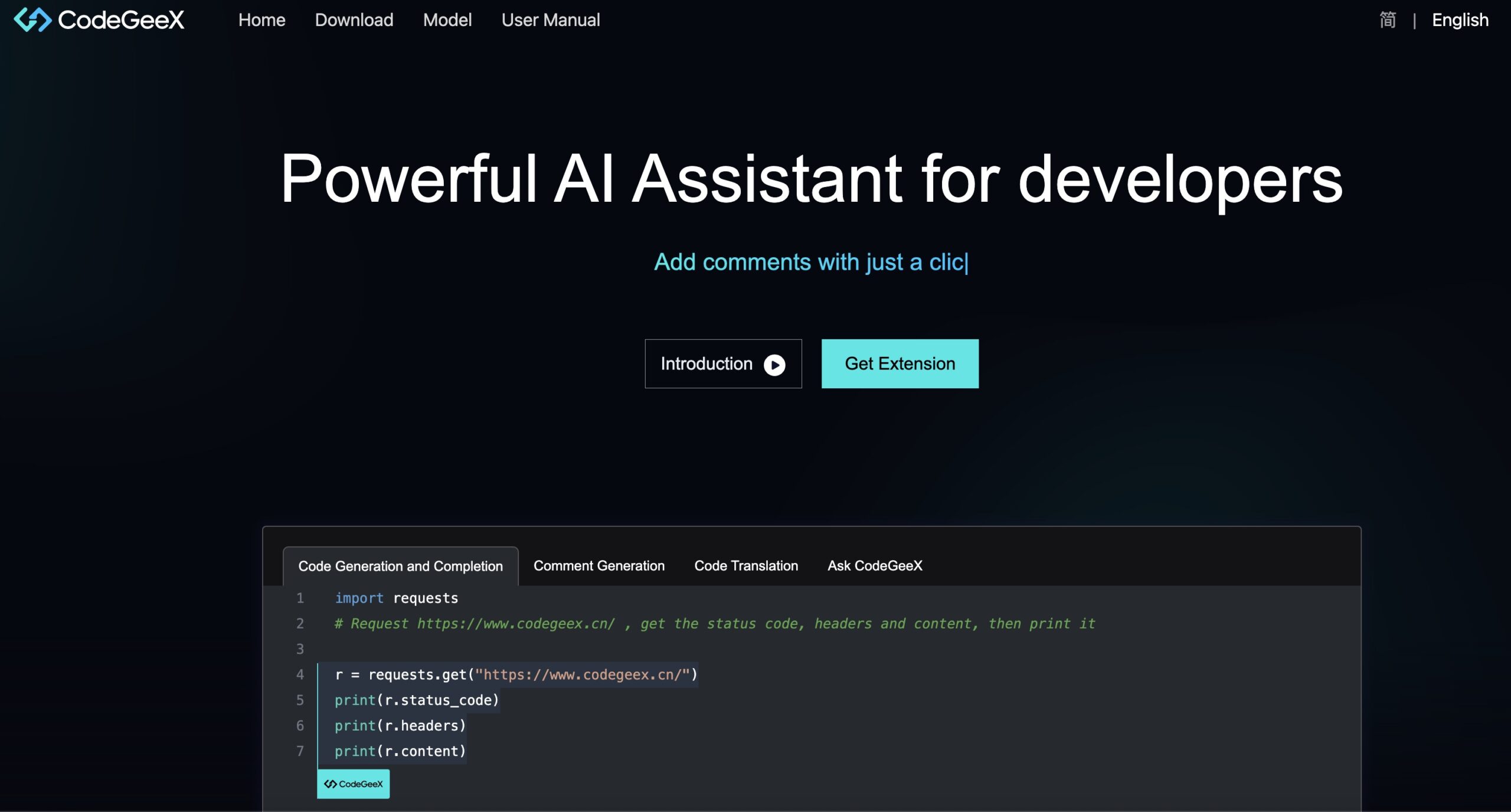Click the Introduction button
1511x812 pixels.
coord(722,364)
